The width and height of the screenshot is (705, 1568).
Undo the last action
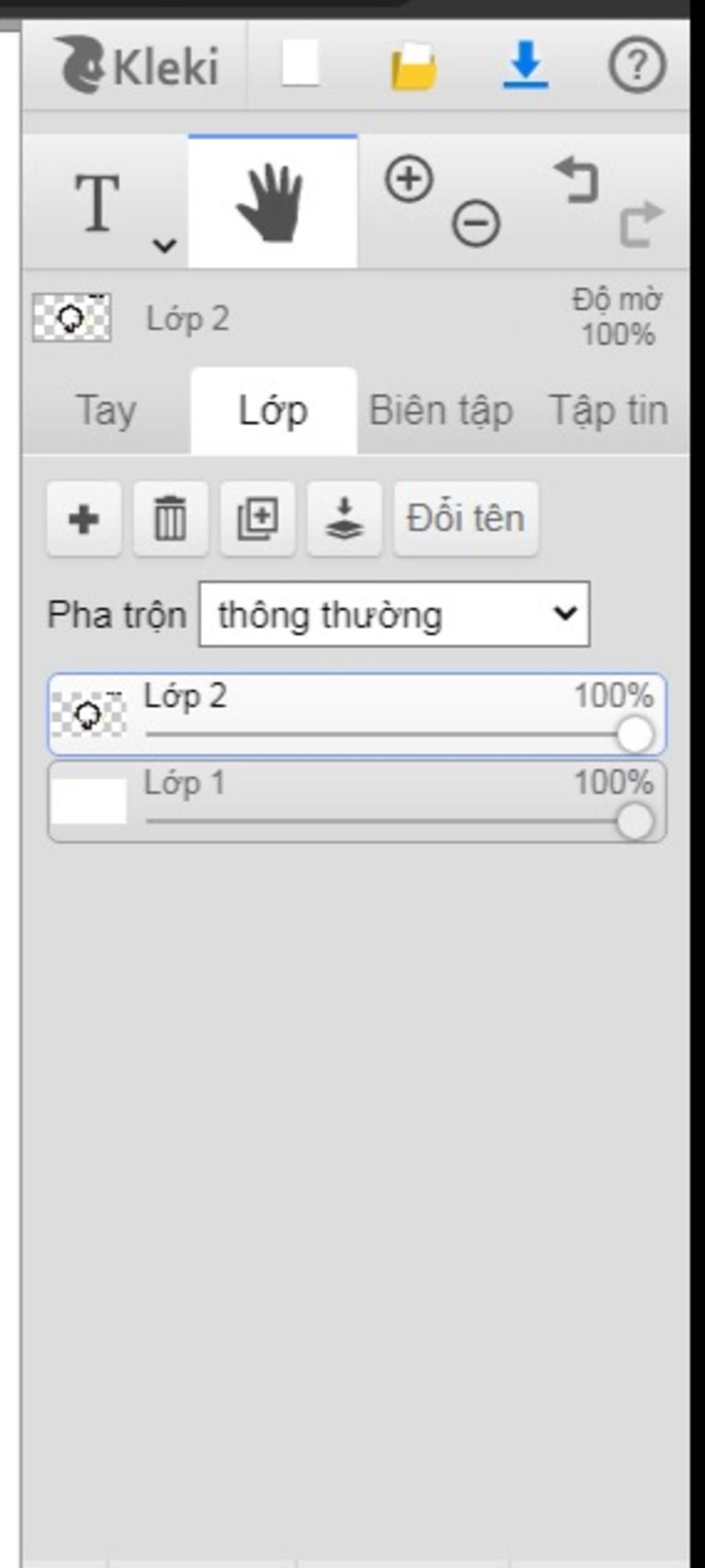click(576, 180)
